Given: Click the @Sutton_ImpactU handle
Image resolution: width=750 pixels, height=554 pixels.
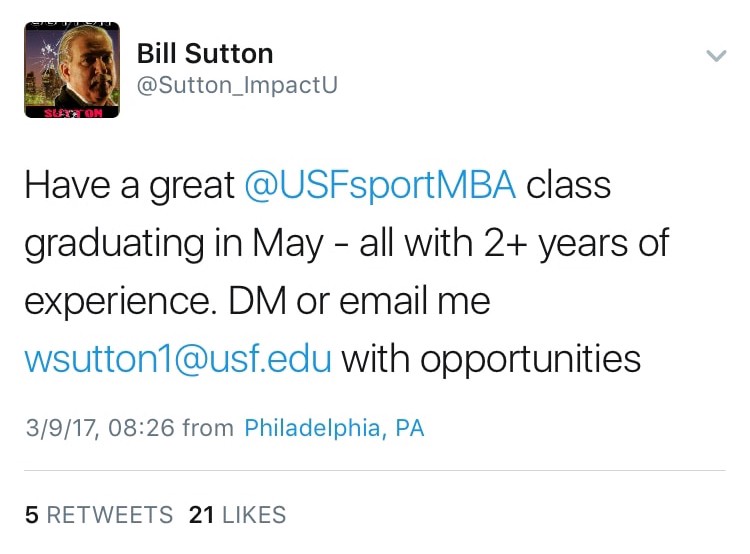Looking at the screenshot, I should 236,86.
